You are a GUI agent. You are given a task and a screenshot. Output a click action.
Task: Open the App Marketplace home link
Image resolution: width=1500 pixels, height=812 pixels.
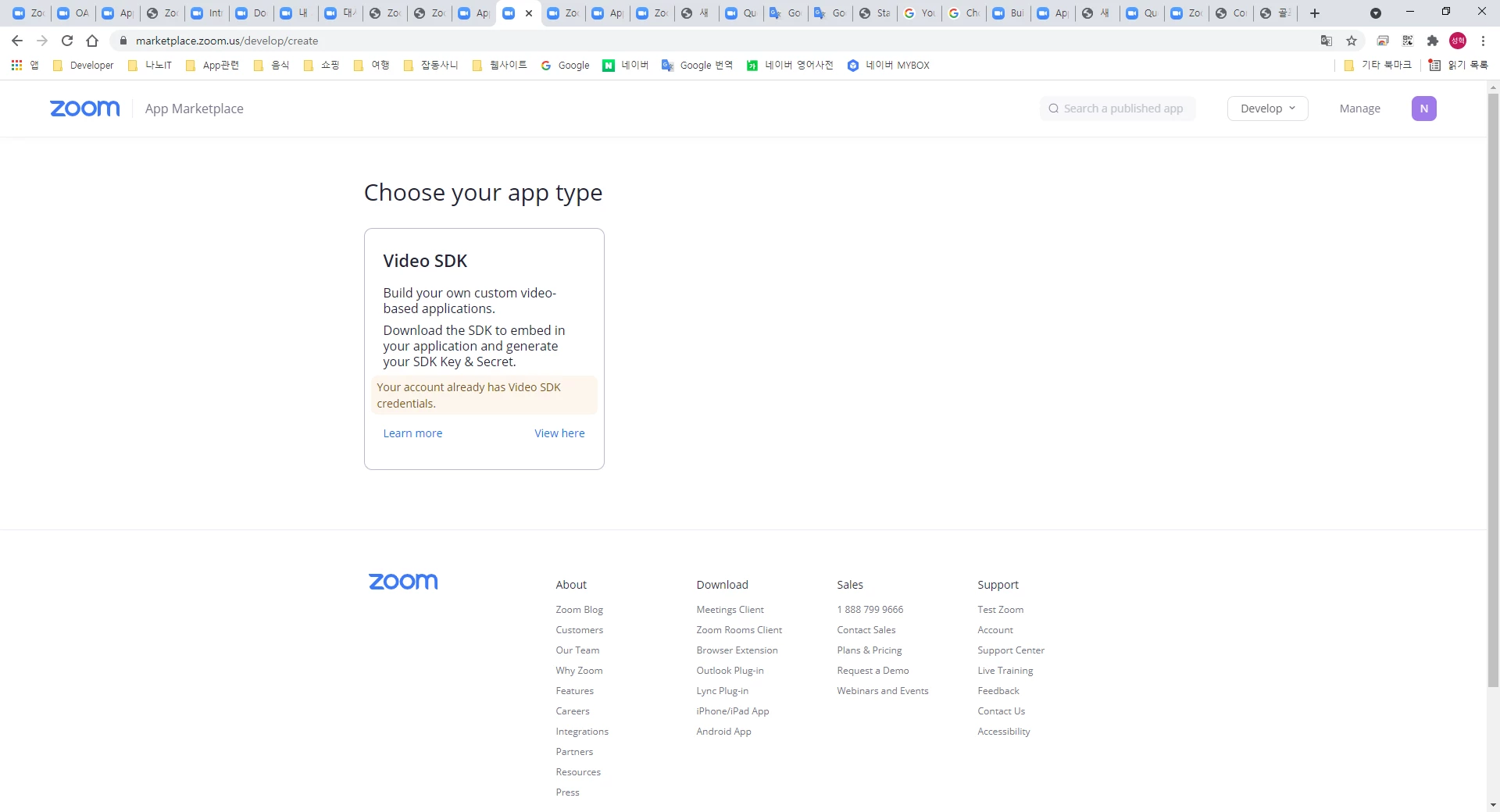tap(195, 109)
